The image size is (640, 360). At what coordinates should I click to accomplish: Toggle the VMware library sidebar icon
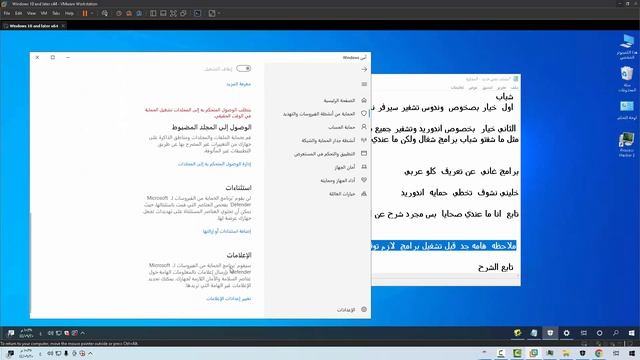coord(153,13)
